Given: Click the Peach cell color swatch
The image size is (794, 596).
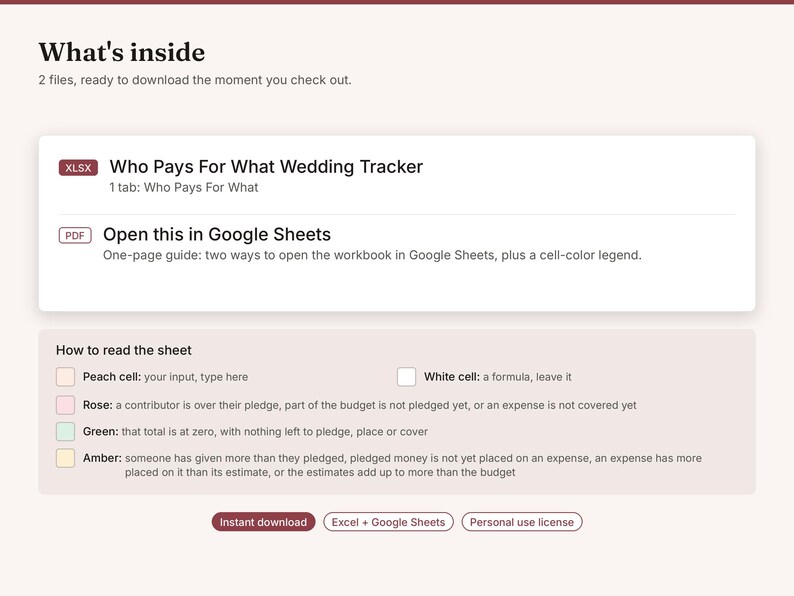Looking at the screenshot, I should [65, 377].
